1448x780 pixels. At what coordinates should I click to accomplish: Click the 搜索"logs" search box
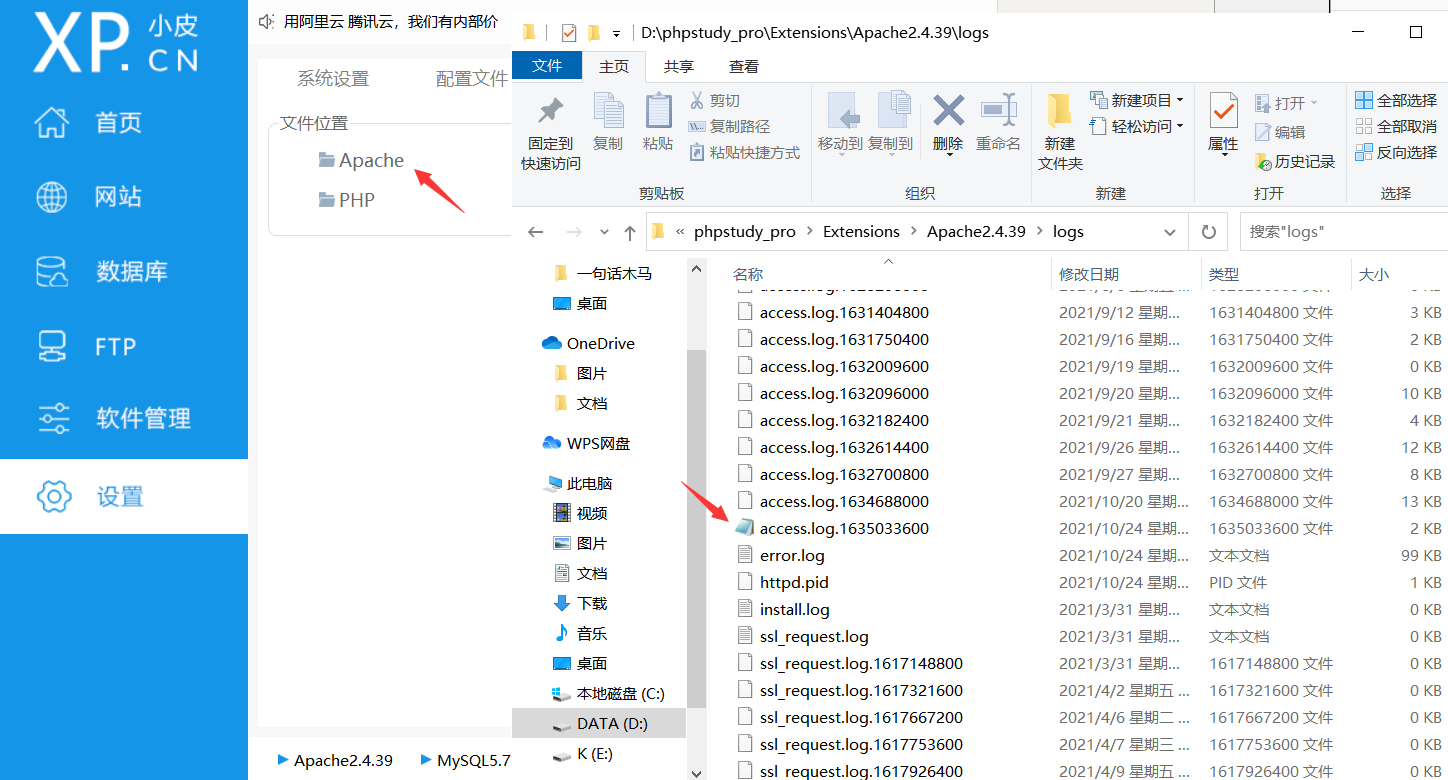(x=1345, y=232)
